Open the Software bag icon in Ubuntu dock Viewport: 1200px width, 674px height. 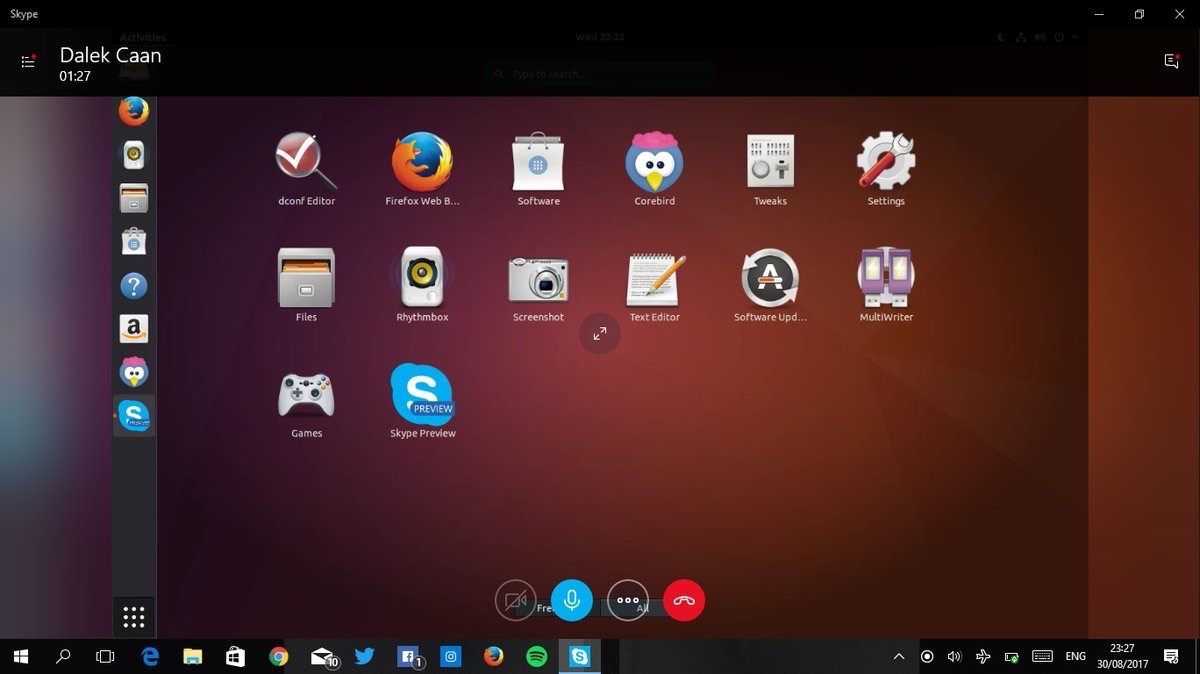[134, 242]
